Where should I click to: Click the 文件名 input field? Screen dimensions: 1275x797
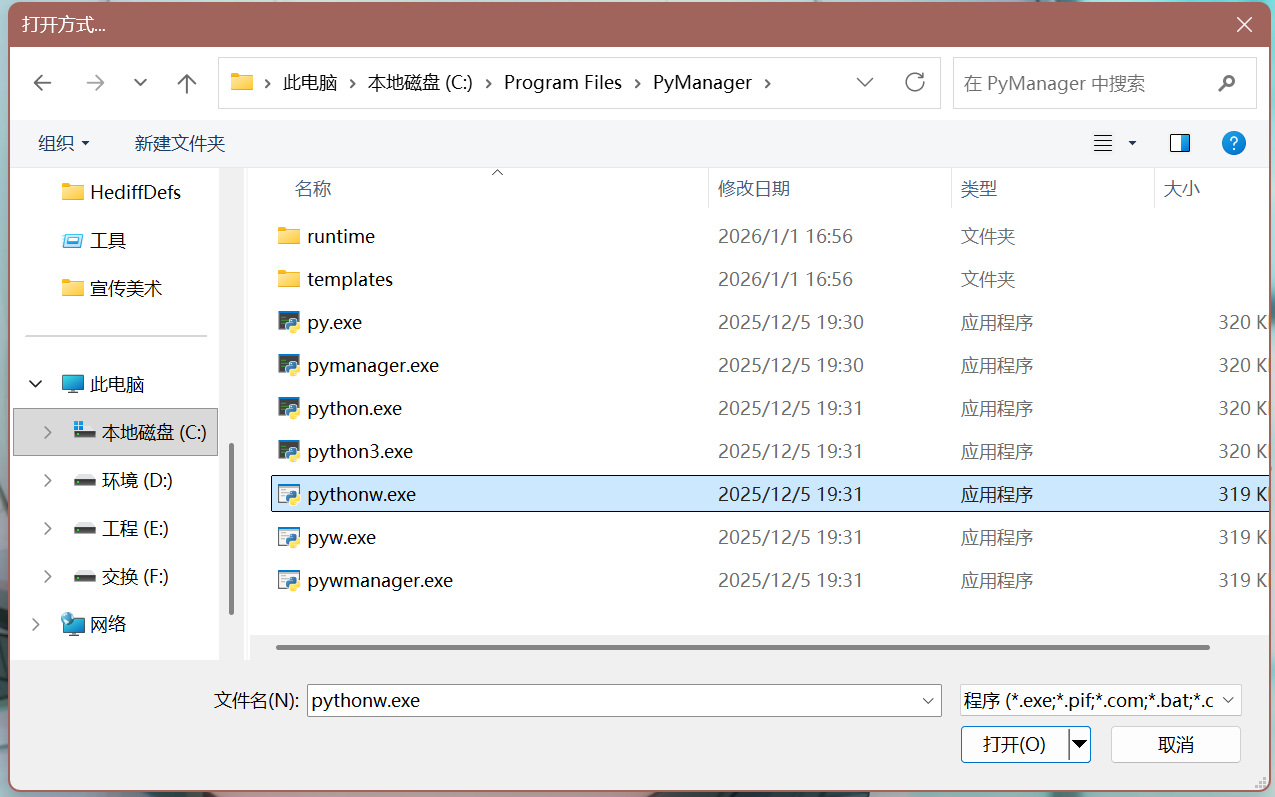[612, 701]
